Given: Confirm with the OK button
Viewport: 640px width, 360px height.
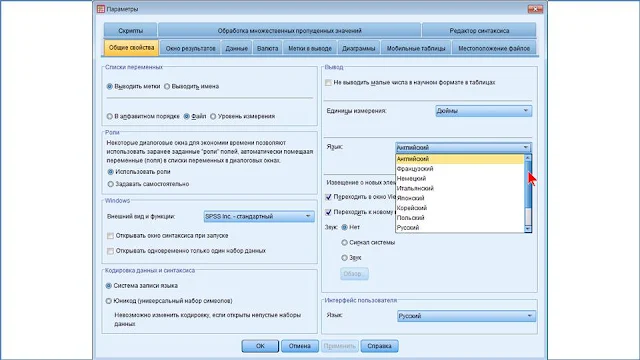Looking at the screenshot, I should coord(260,346).
